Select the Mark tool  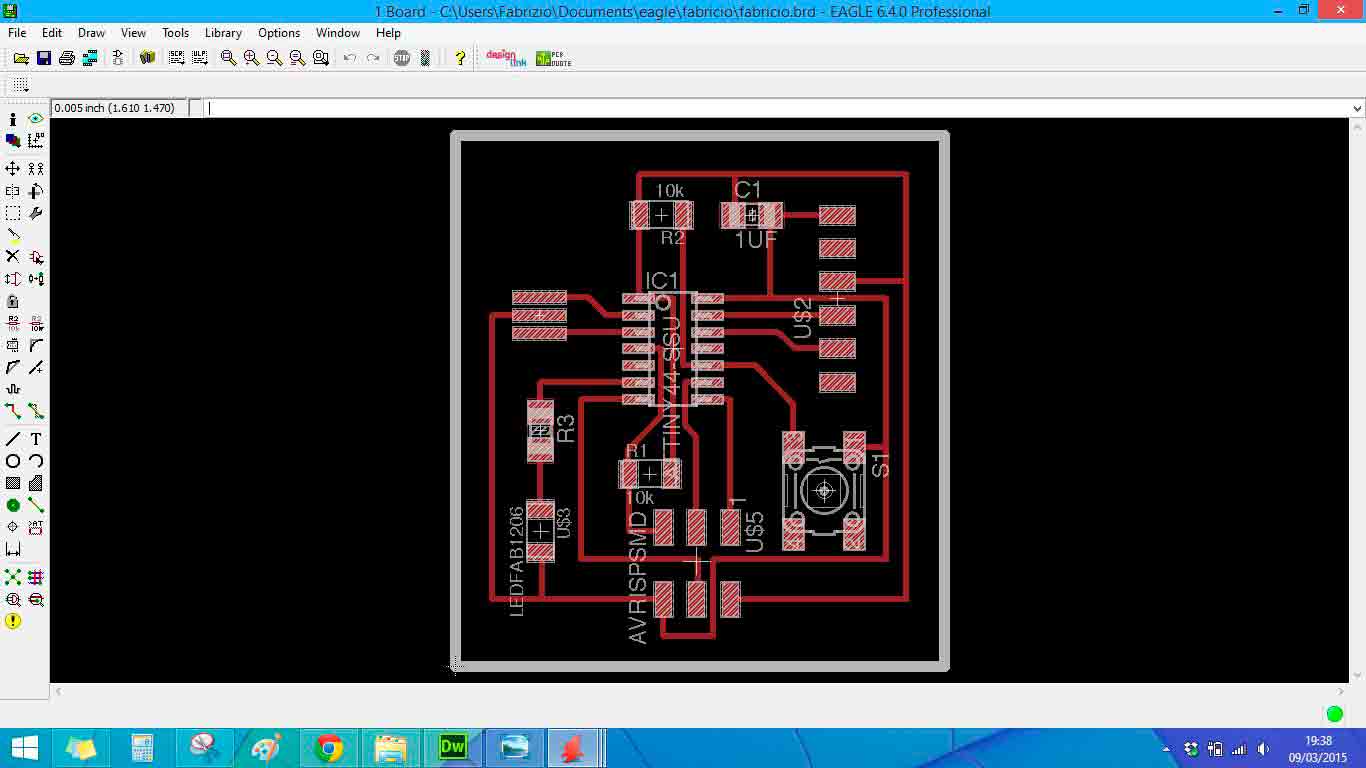coord(36,141)
